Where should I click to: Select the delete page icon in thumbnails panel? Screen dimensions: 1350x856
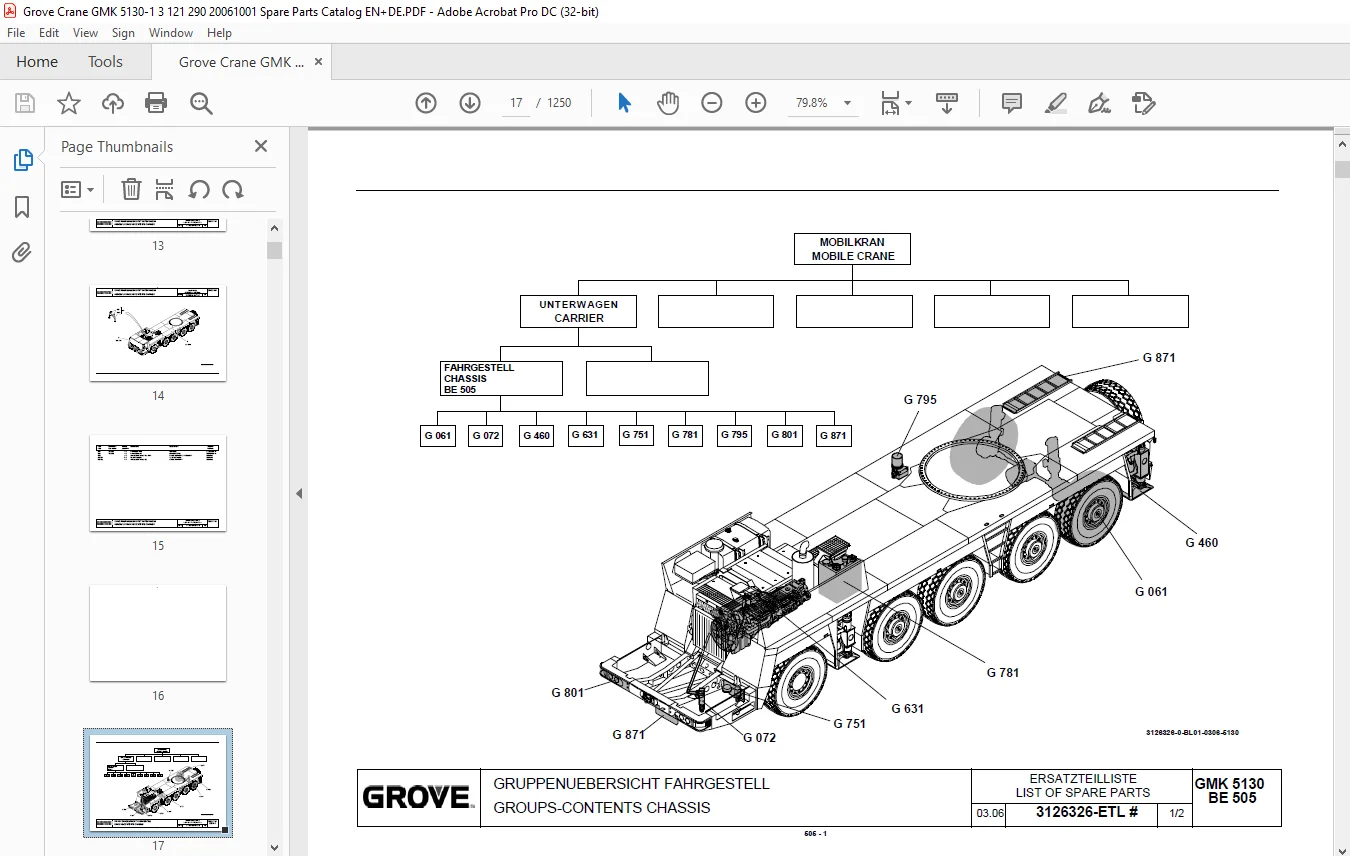pyautogui.click(x=131, y=189)
